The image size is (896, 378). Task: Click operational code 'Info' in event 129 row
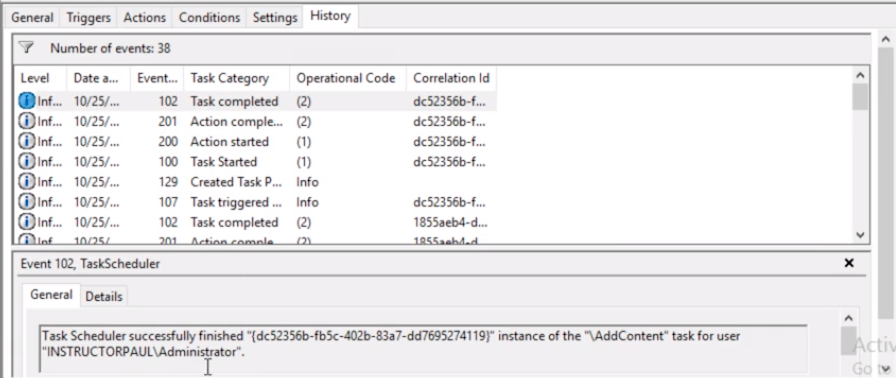click(307, 182)
